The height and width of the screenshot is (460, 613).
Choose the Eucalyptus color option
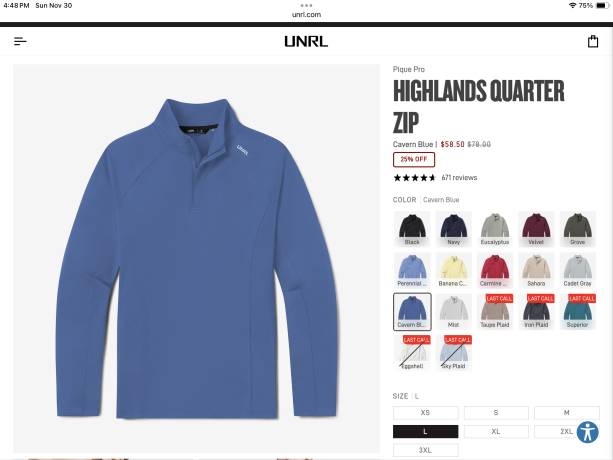click(495, 229)
